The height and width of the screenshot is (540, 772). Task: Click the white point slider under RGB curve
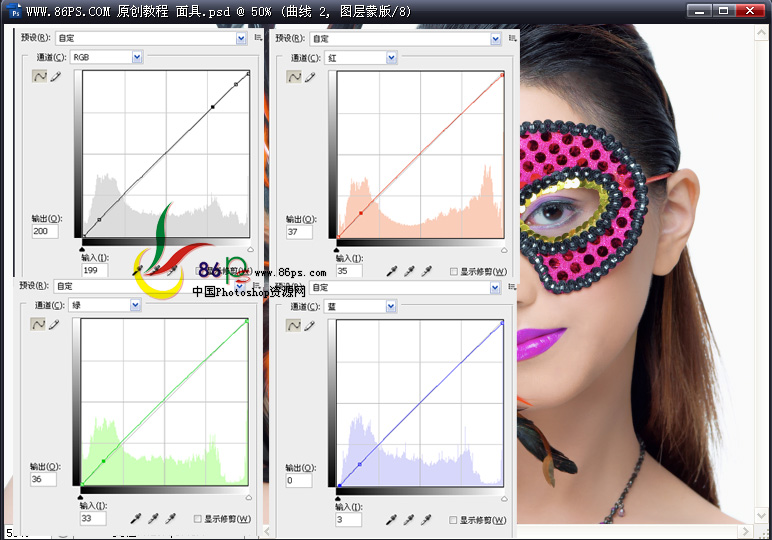(x=250, y=250)
